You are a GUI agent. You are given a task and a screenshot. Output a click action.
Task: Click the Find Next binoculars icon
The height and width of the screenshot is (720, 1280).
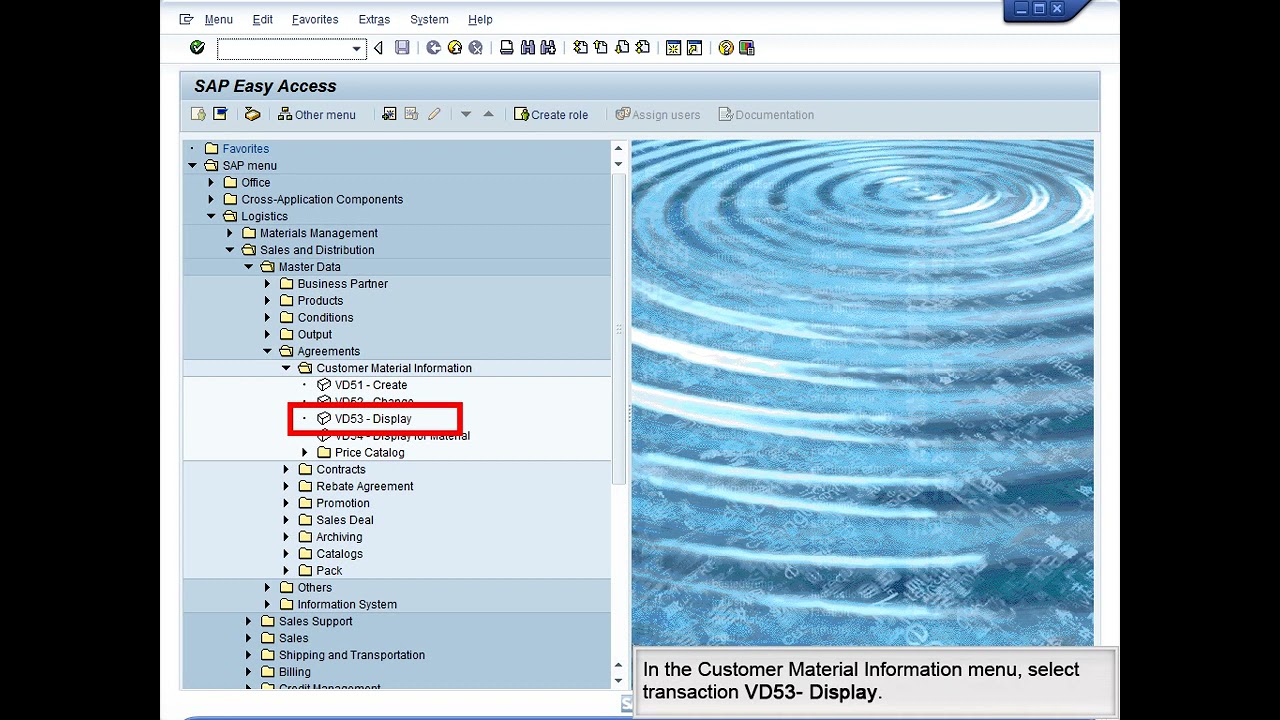[x=548, y=47]
